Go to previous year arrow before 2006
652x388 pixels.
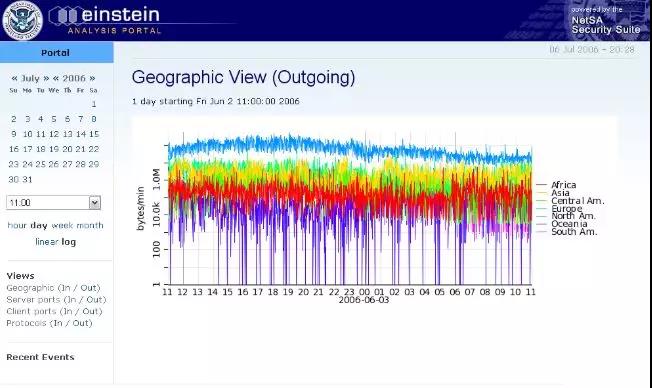[56, 78]
